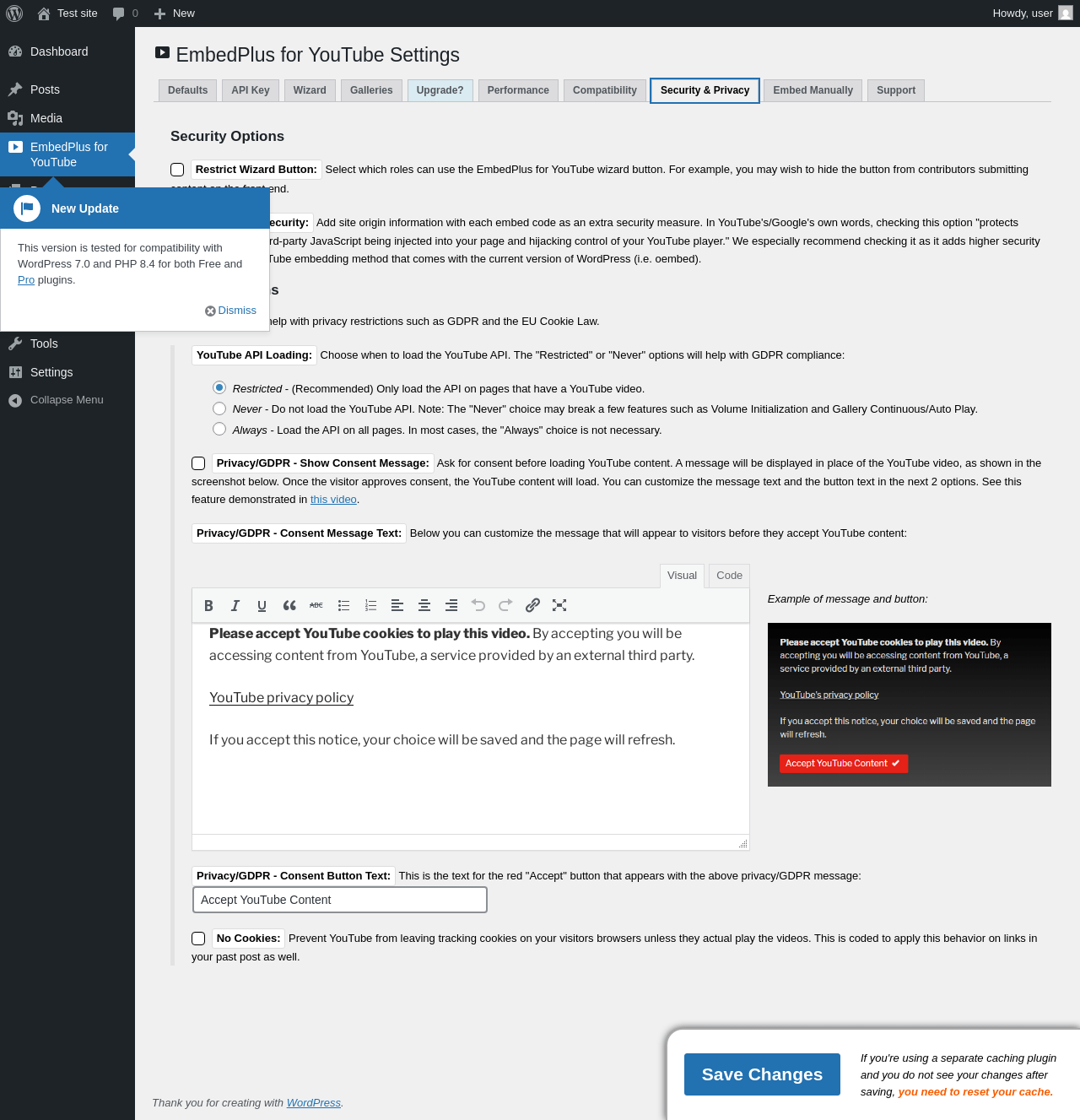
Task: Apply strikethrough with the ABC icon
Action: tap(316, 605)
